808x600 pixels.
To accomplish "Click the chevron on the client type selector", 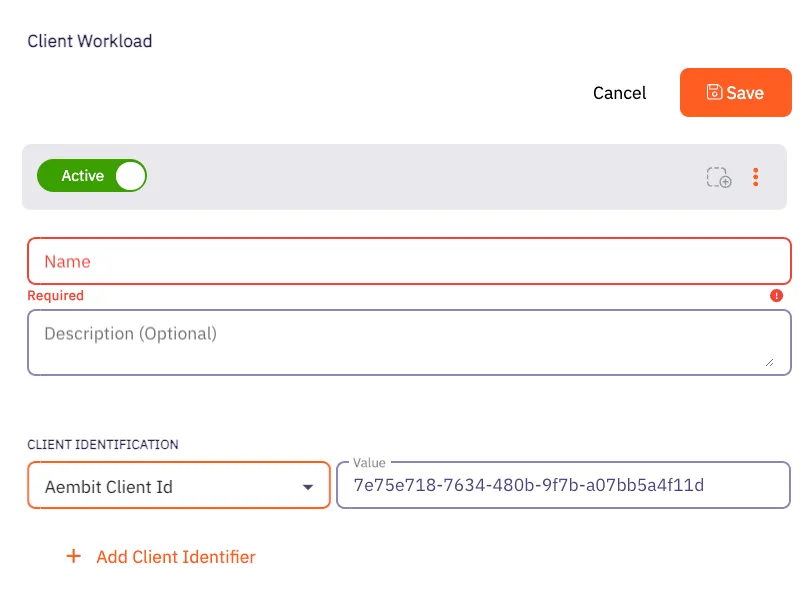I will (308, 485).
